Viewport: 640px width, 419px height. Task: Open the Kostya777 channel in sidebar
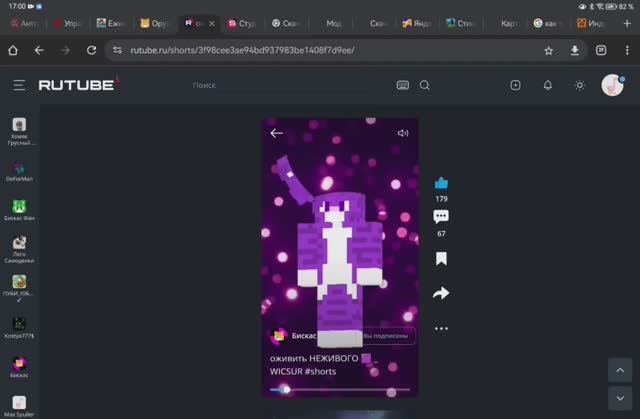coord(19,328)
